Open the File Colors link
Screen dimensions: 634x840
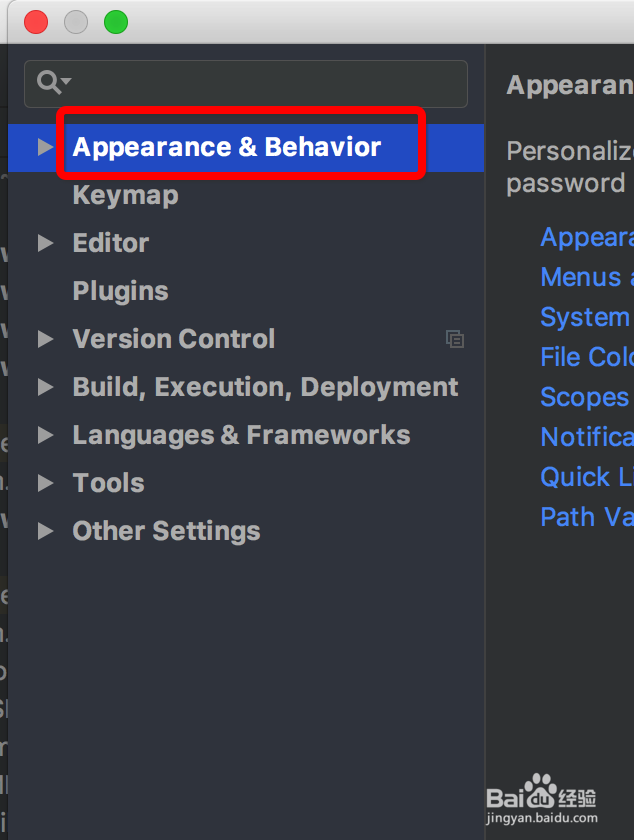click(587, 357)
